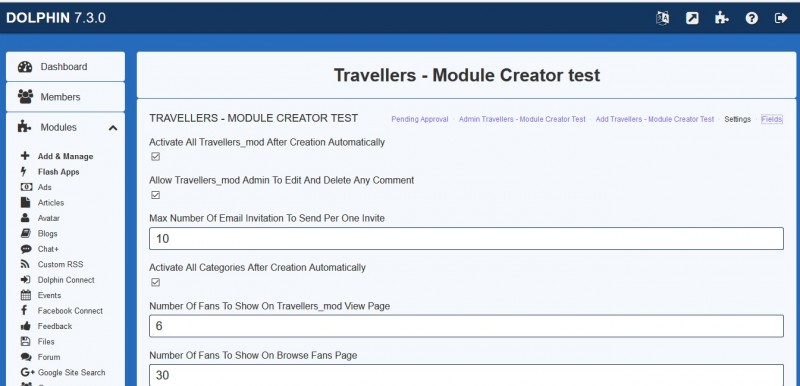Open the Events module link

pyautogui.click(x=49, y=295)
